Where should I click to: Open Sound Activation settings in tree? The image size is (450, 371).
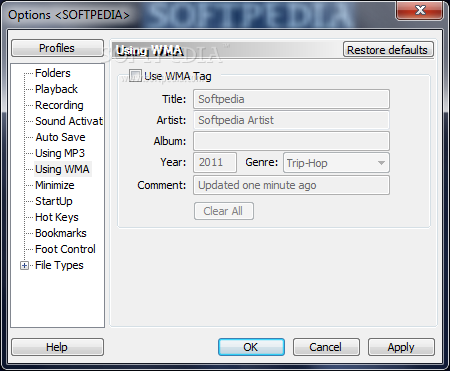pos(69,121)
